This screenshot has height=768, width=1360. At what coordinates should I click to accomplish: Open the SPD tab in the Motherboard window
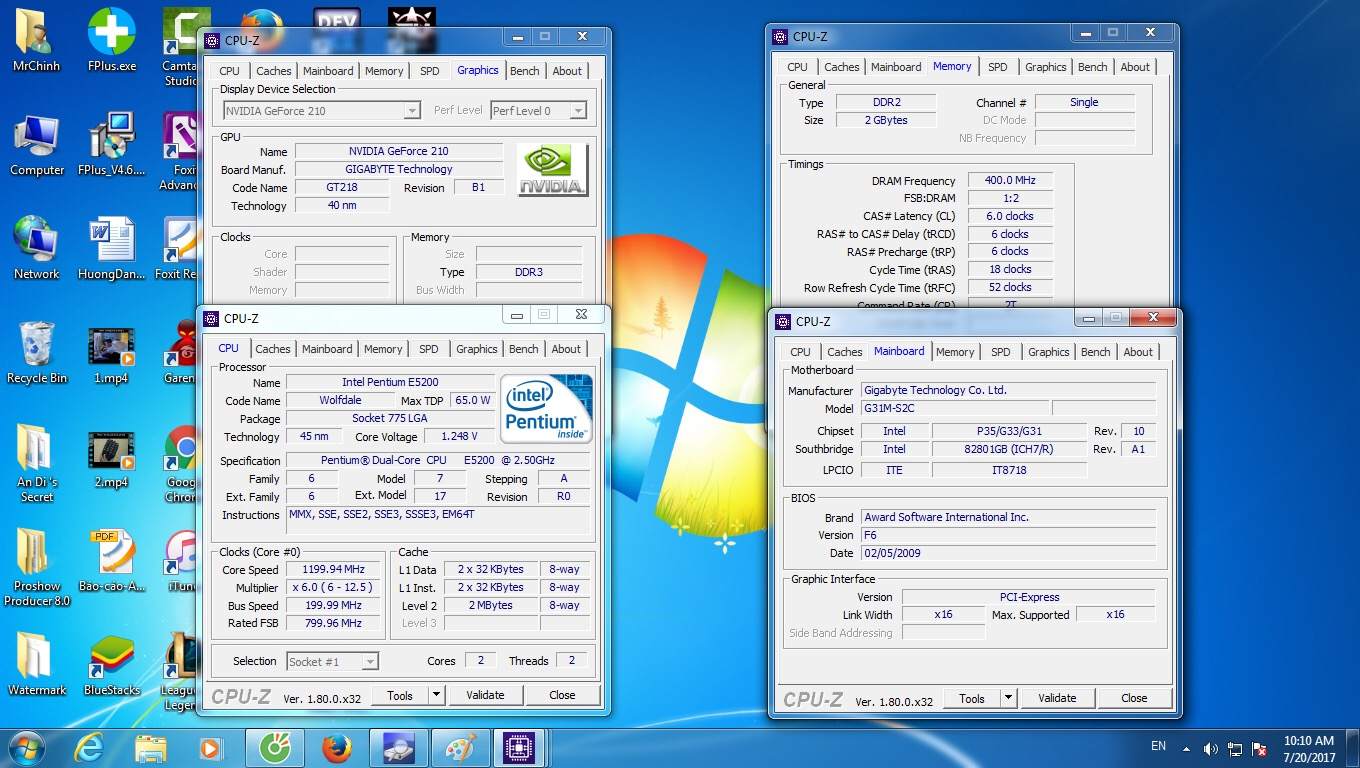(x=1000, y=352)
